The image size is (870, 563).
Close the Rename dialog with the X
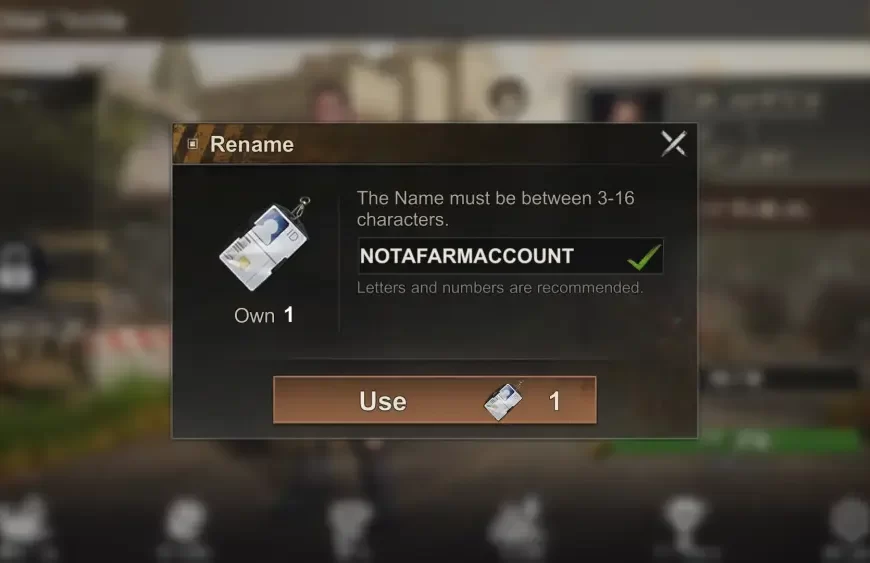[x=674, y=144]
